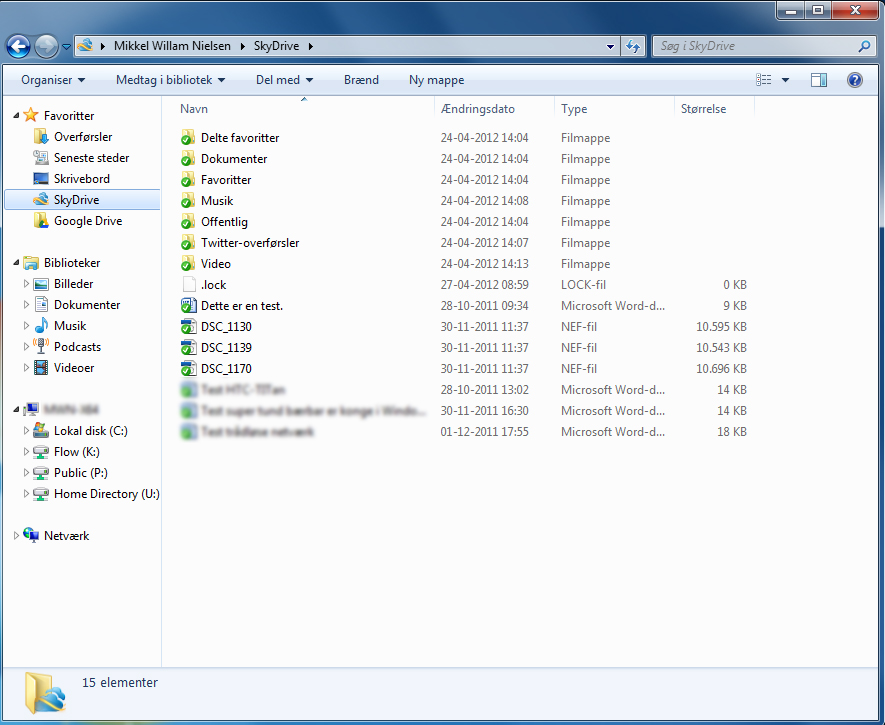The width and height of the screenshot is (885, 725).
Task: Collapse the Favoritter tree section
Action: tap(16, 116)
